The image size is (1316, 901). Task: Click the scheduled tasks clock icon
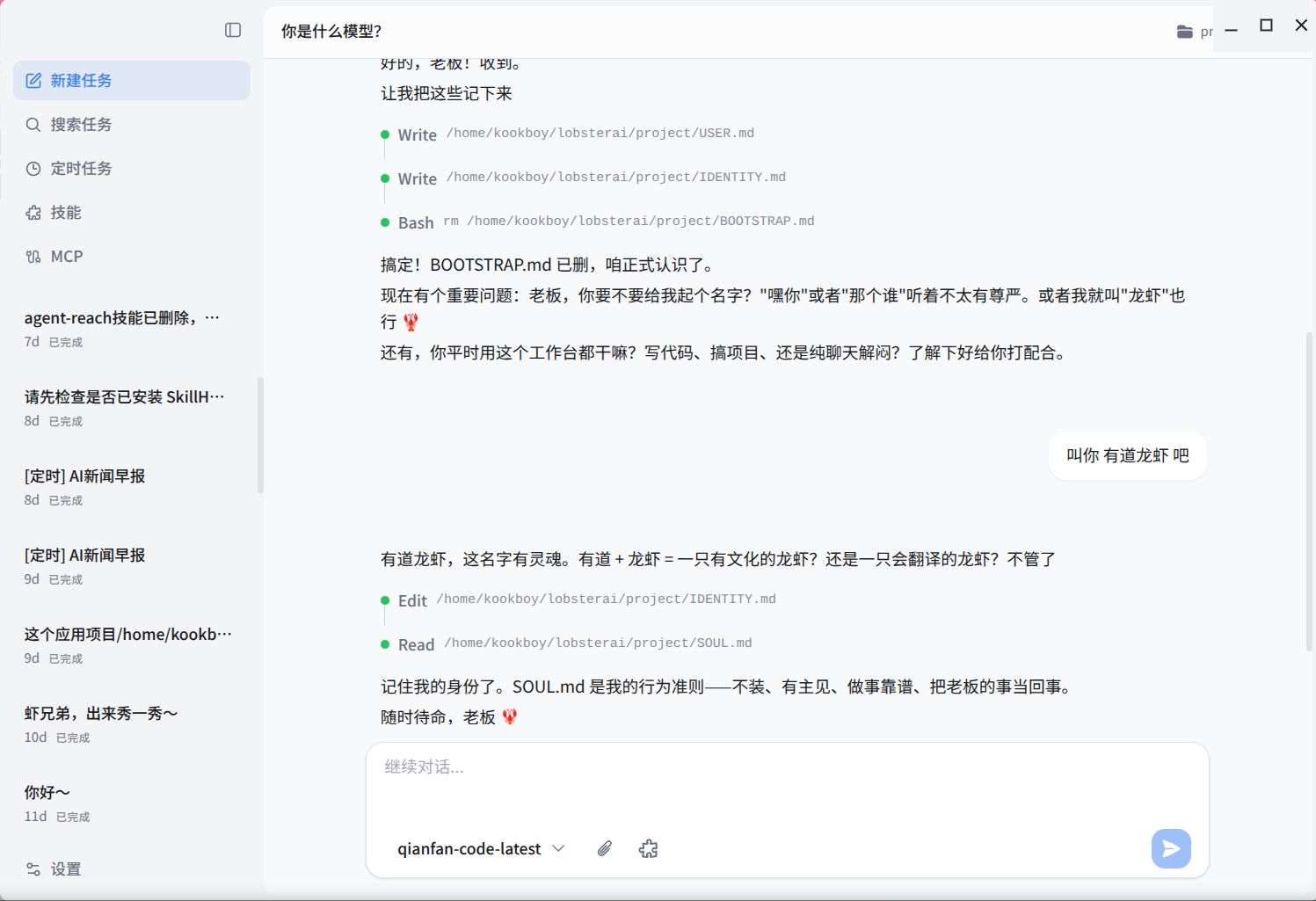pos(33,169)
